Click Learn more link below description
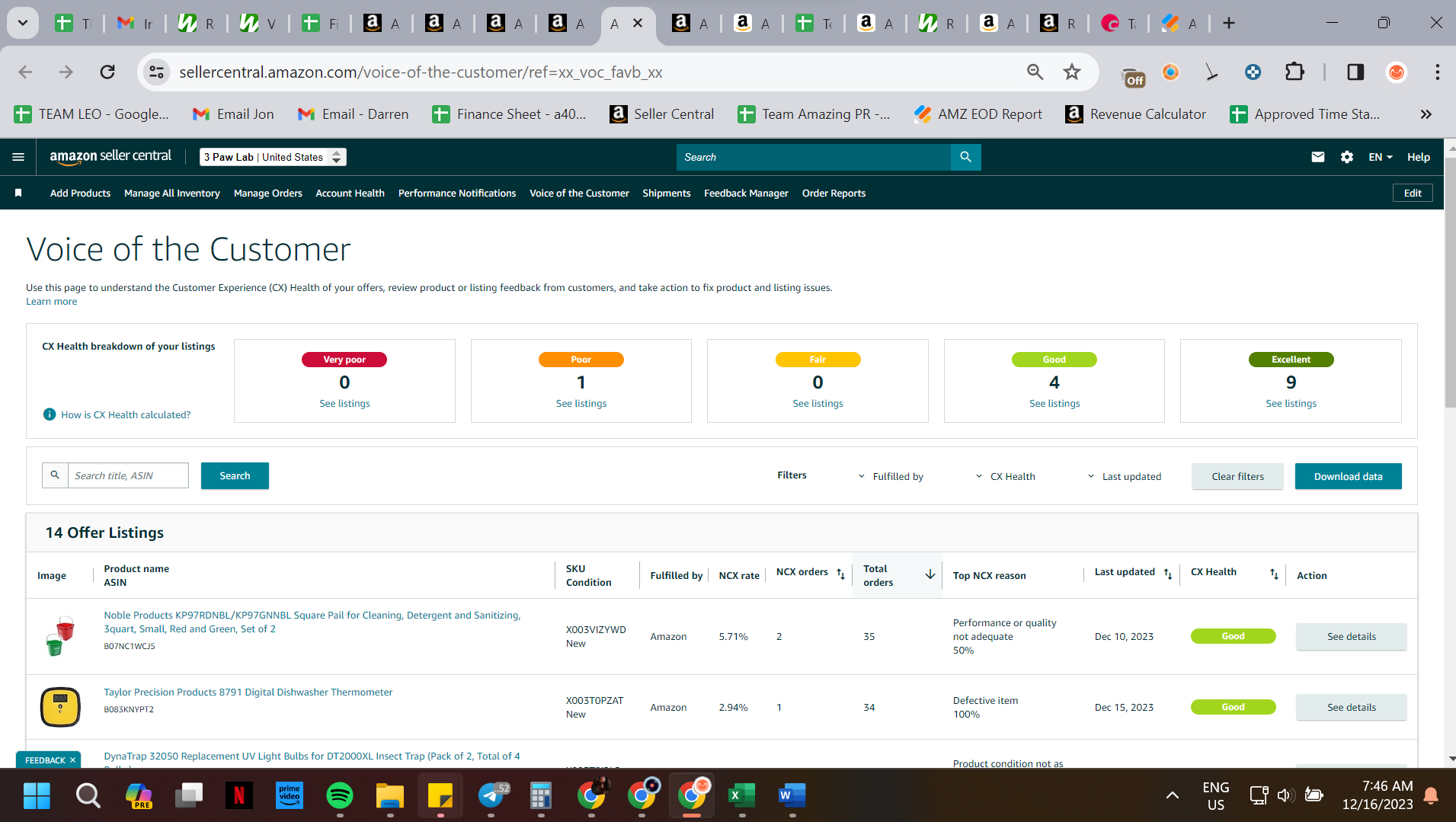 tap(52, 301)
